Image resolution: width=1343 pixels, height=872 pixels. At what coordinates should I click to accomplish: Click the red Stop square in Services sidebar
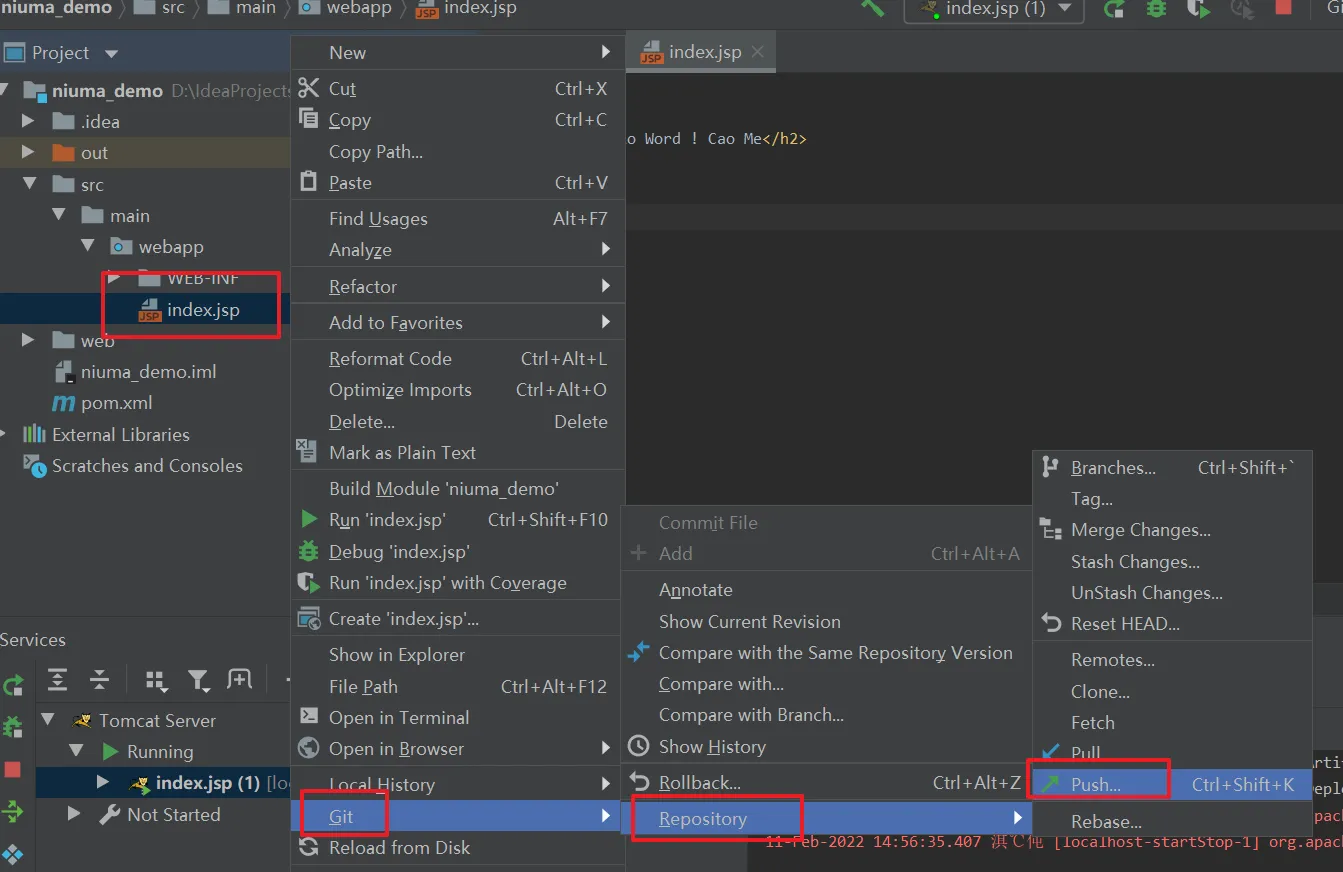[12, 769]
